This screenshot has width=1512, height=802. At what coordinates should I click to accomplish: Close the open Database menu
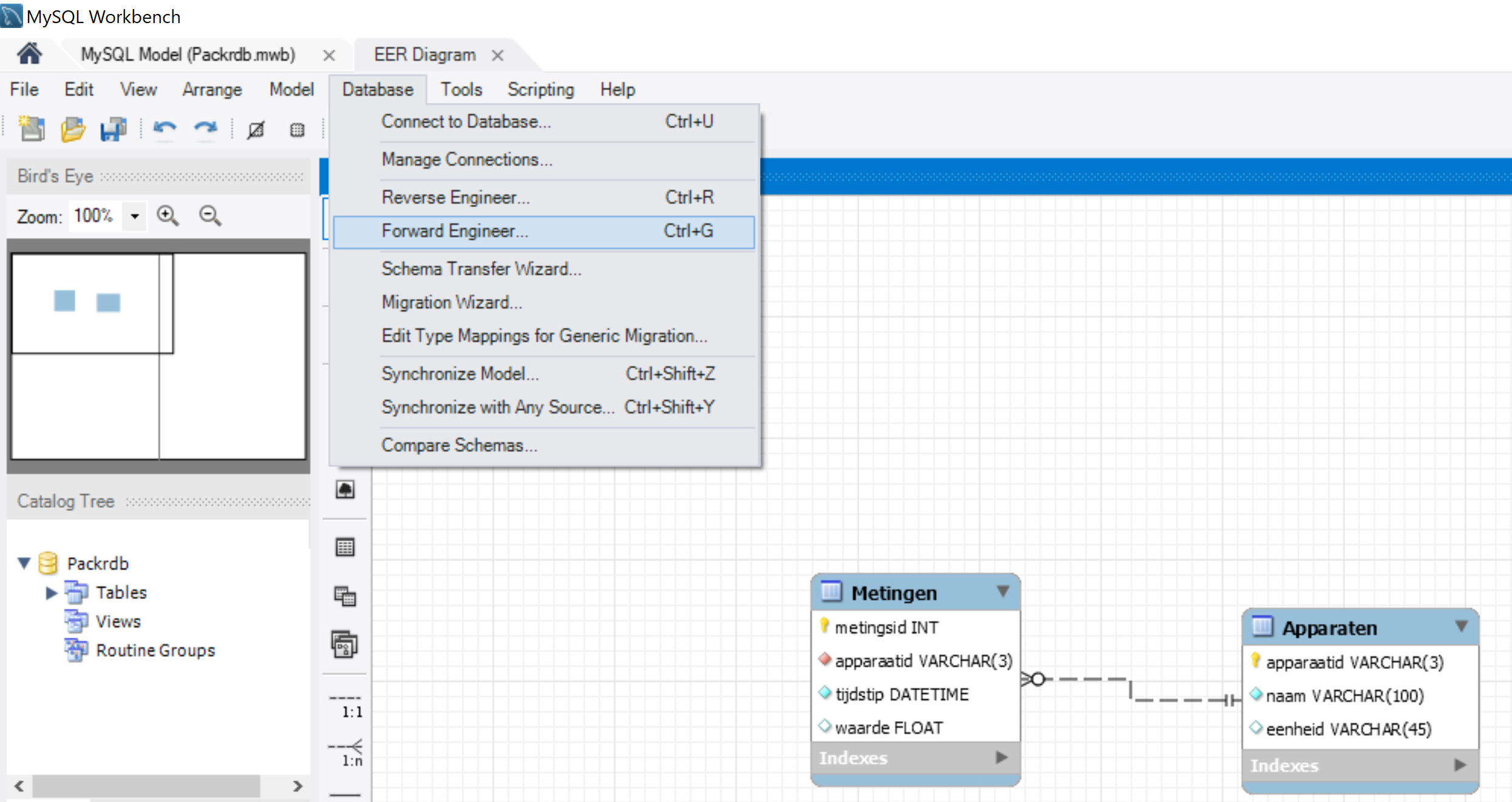click(378, 89)
